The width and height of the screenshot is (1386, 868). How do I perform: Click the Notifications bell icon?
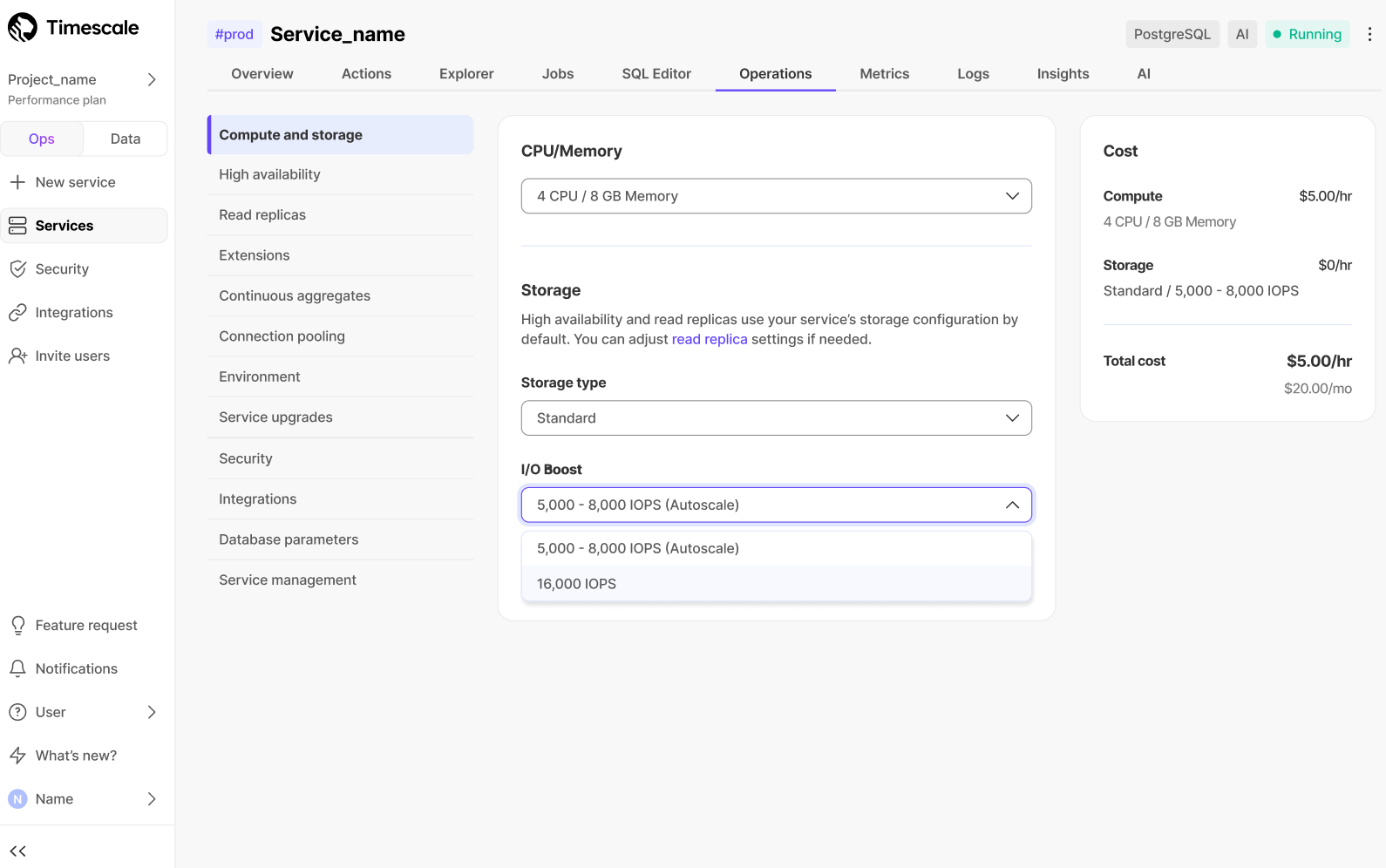17,668
